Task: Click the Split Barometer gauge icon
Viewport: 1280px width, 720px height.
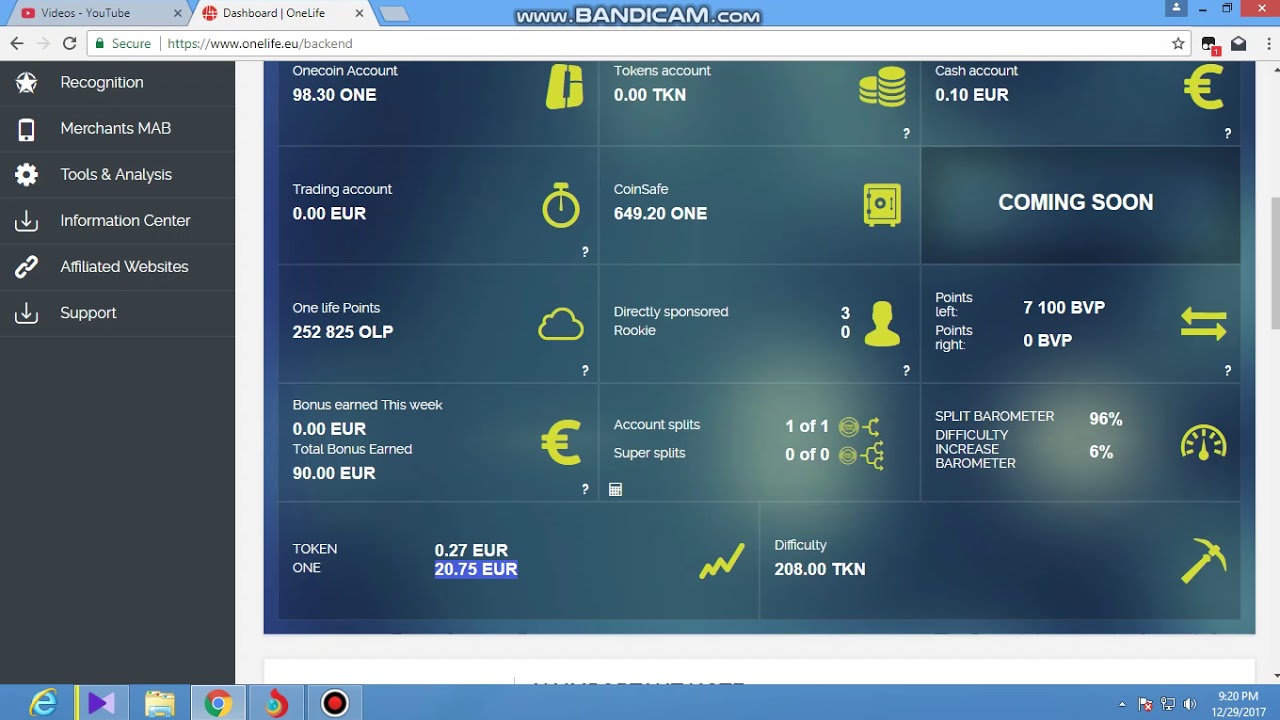Action: [x=1204, y=442]
